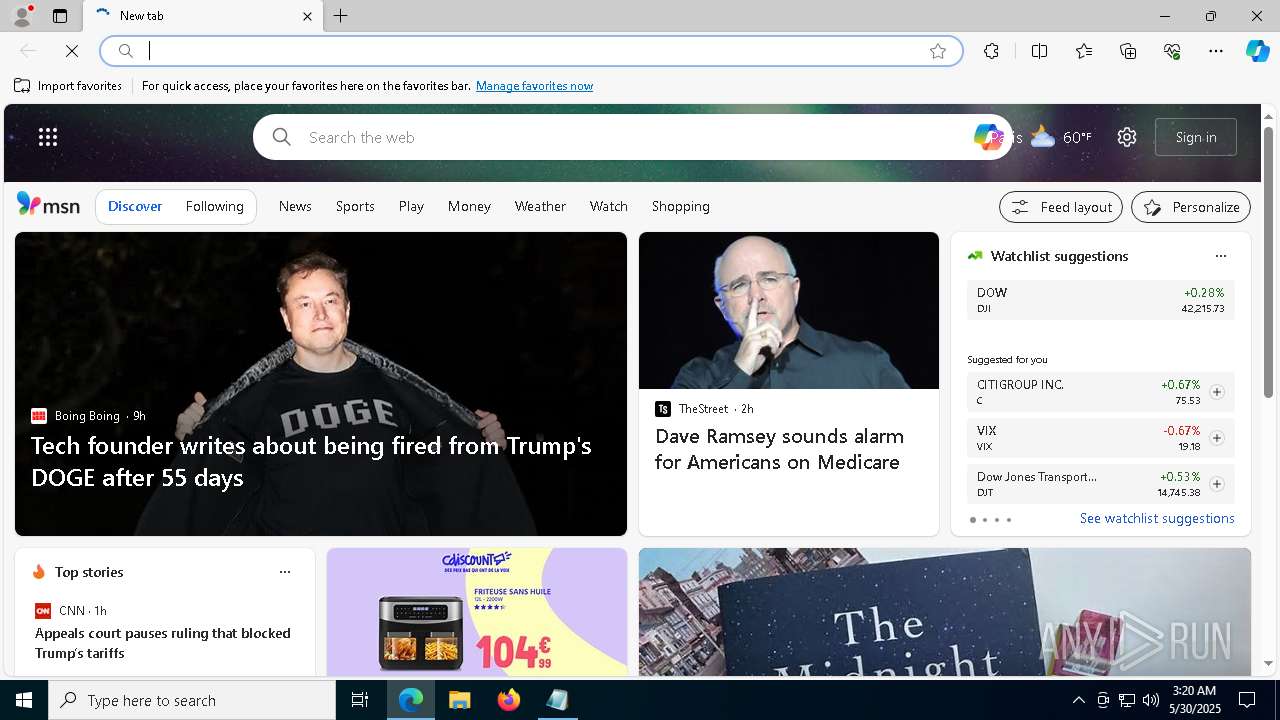Image resolution: width=1280 pixels, height=720 pixels.
Task: Open Edge Settings and more menu
Action: pyautogui.click(x=1216, y=51)
